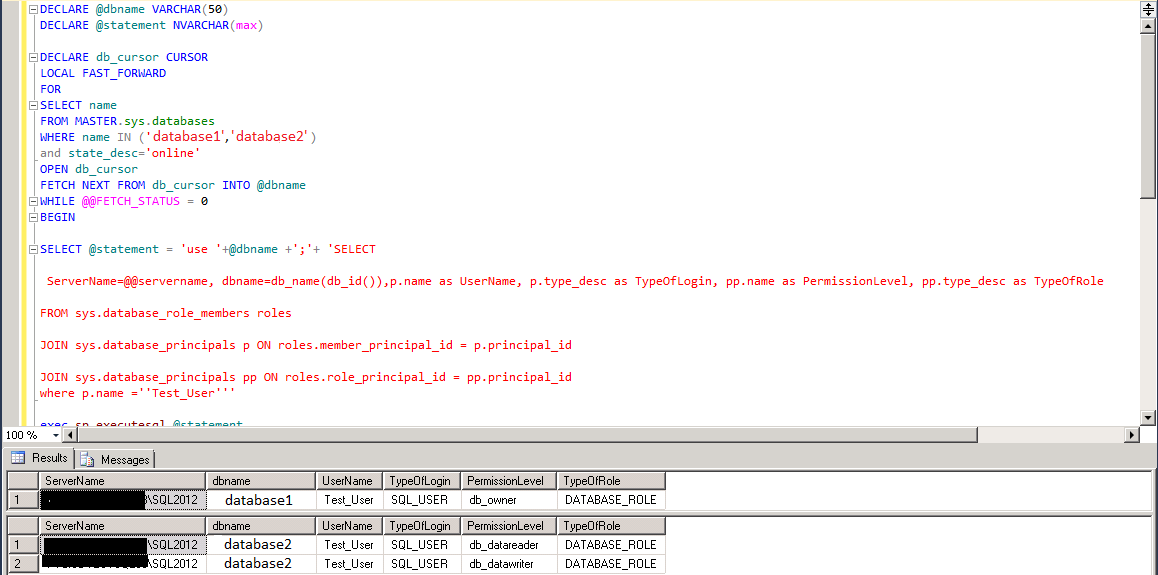Viewport: 1158px width, 575px height.
Task: Select row header 2 of db_datawriter row
Action: coord(22,564)
